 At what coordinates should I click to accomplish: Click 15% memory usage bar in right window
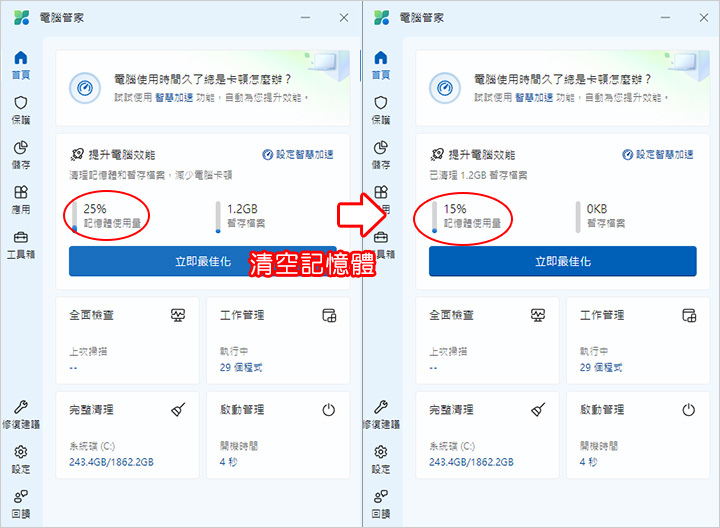434,217
